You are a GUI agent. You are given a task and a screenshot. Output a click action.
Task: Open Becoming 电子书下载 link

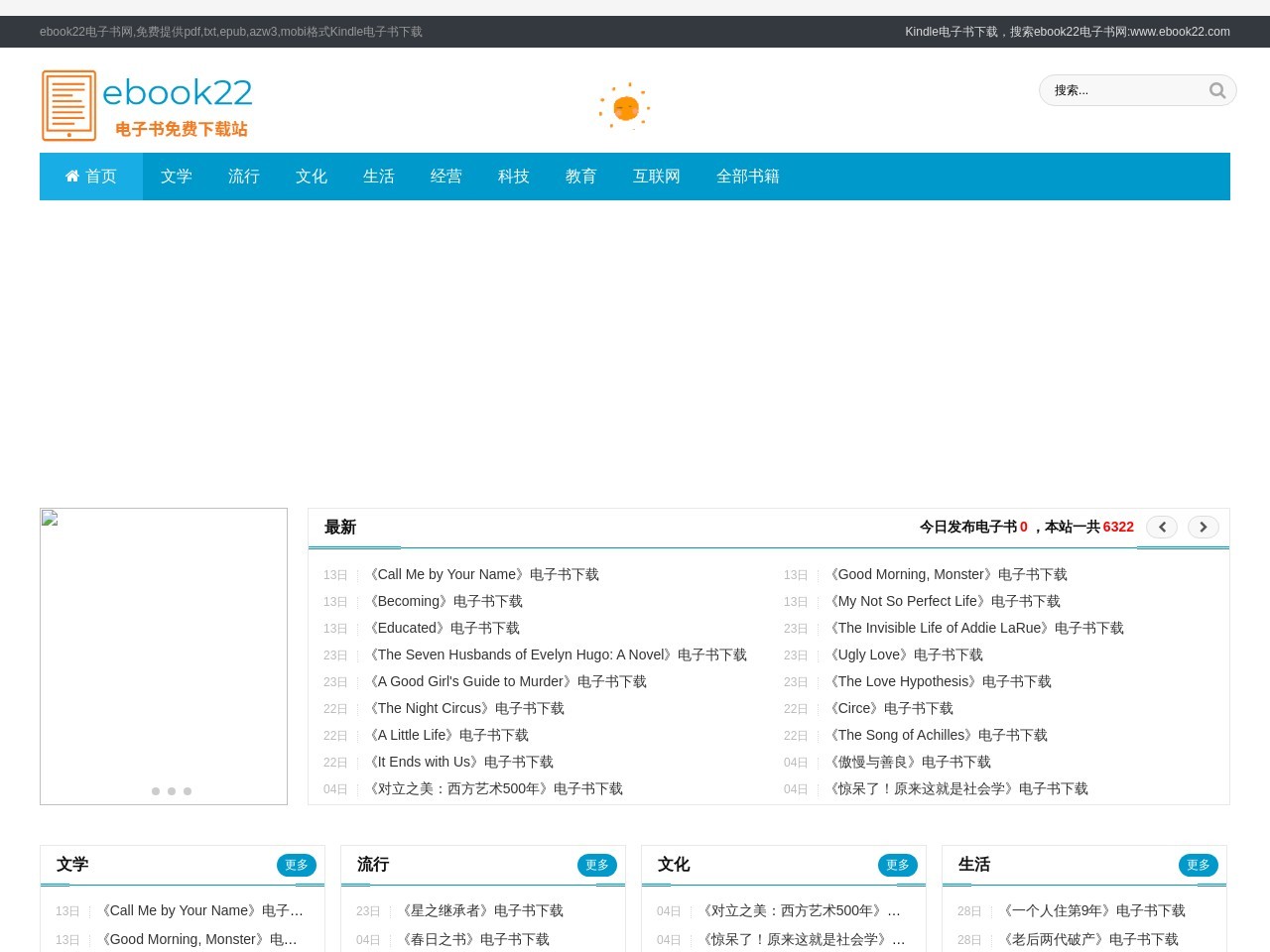[444, 601]
